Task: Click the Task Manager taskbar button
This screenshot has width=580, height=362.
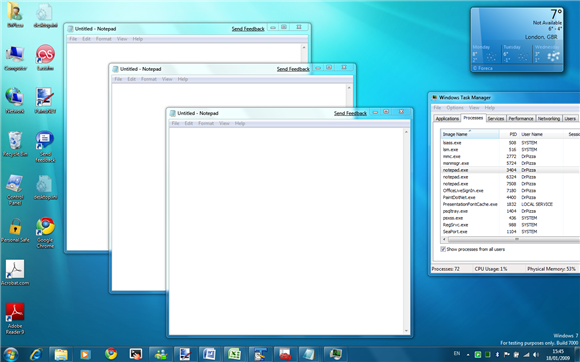Action: (x=335, y=354)
